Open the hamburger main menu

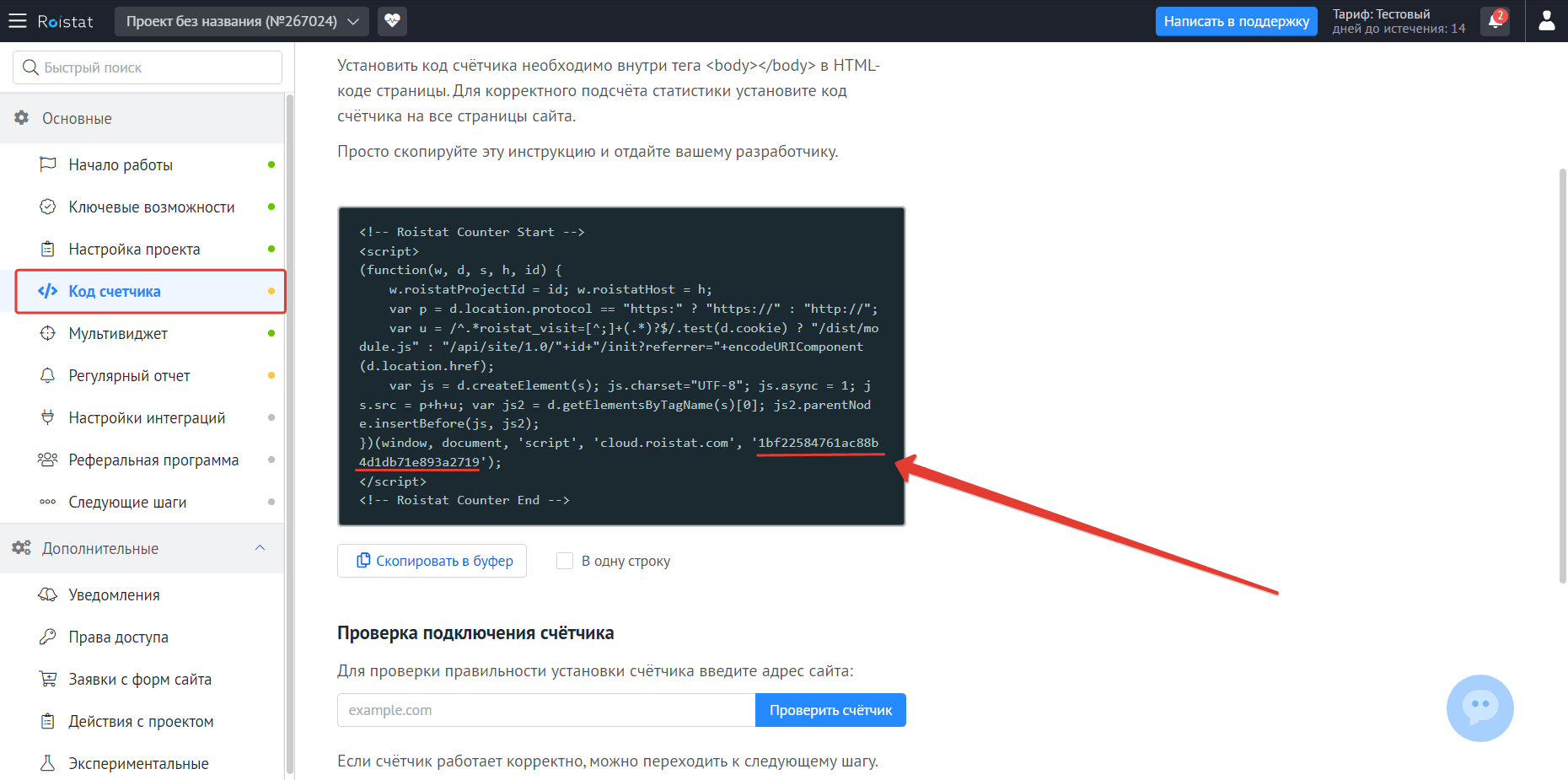pyautogui.click(x=18, y=21)
